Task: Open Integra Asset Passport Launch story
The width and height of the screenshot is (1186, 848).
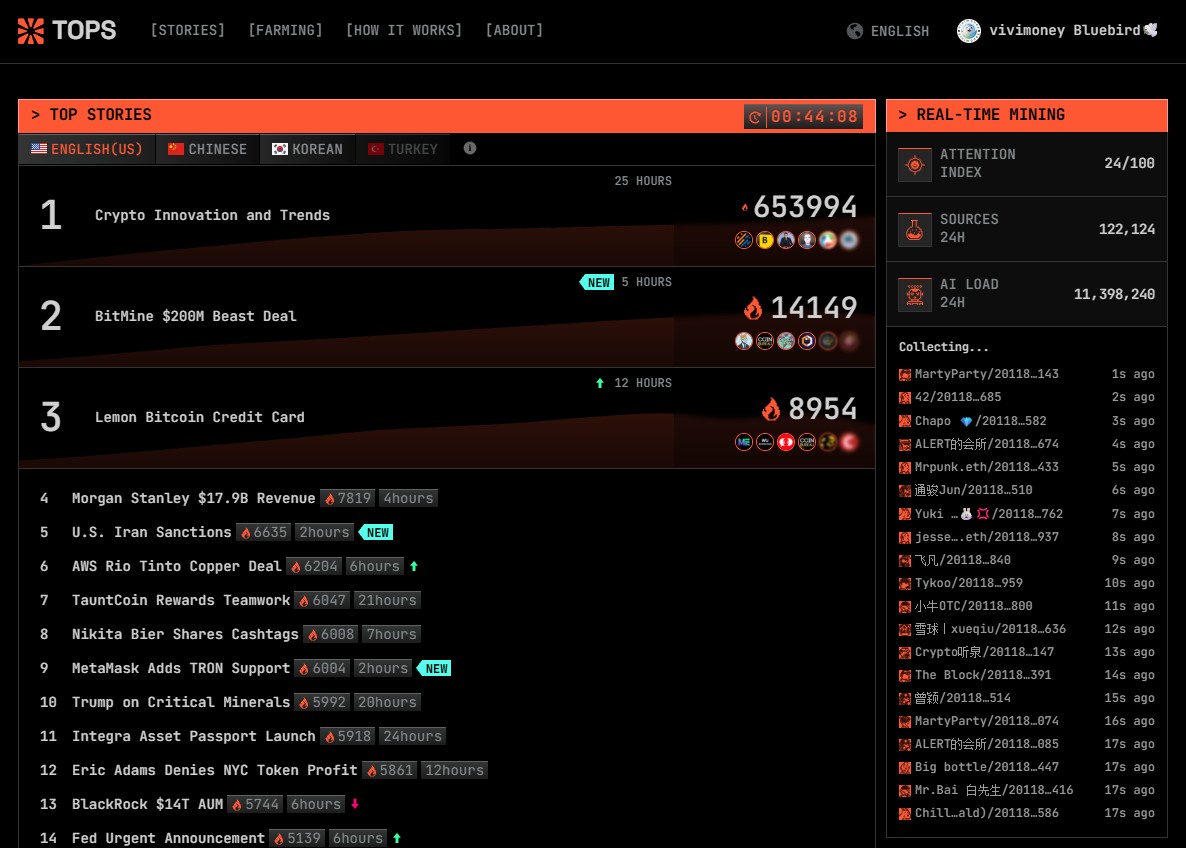Action: [194, 737]
